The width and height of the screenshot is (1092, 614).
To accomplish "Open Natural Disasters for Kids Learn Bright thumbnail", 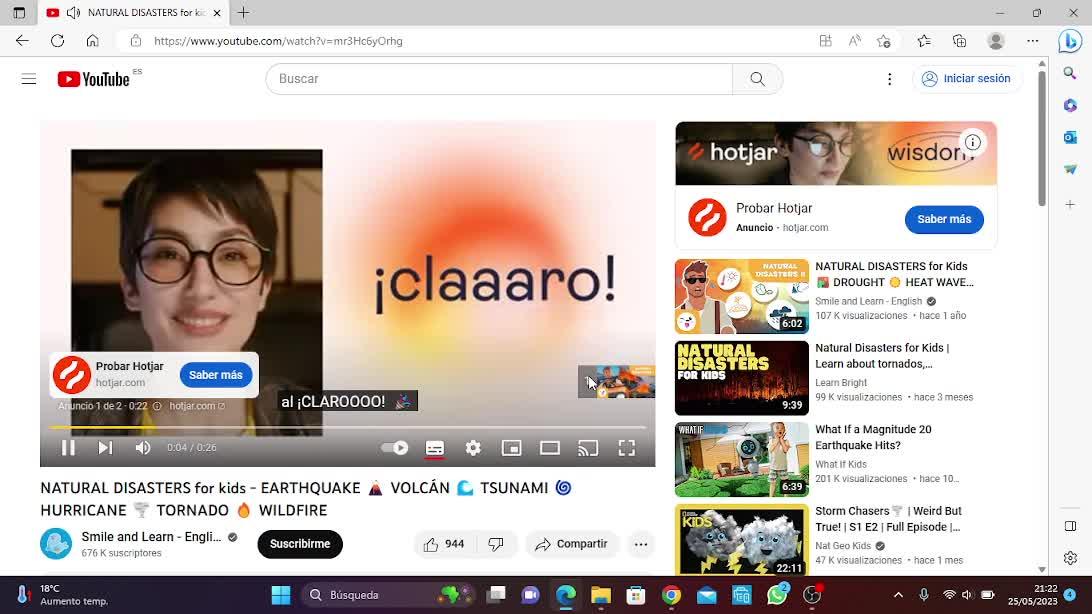I will [742, 378].
